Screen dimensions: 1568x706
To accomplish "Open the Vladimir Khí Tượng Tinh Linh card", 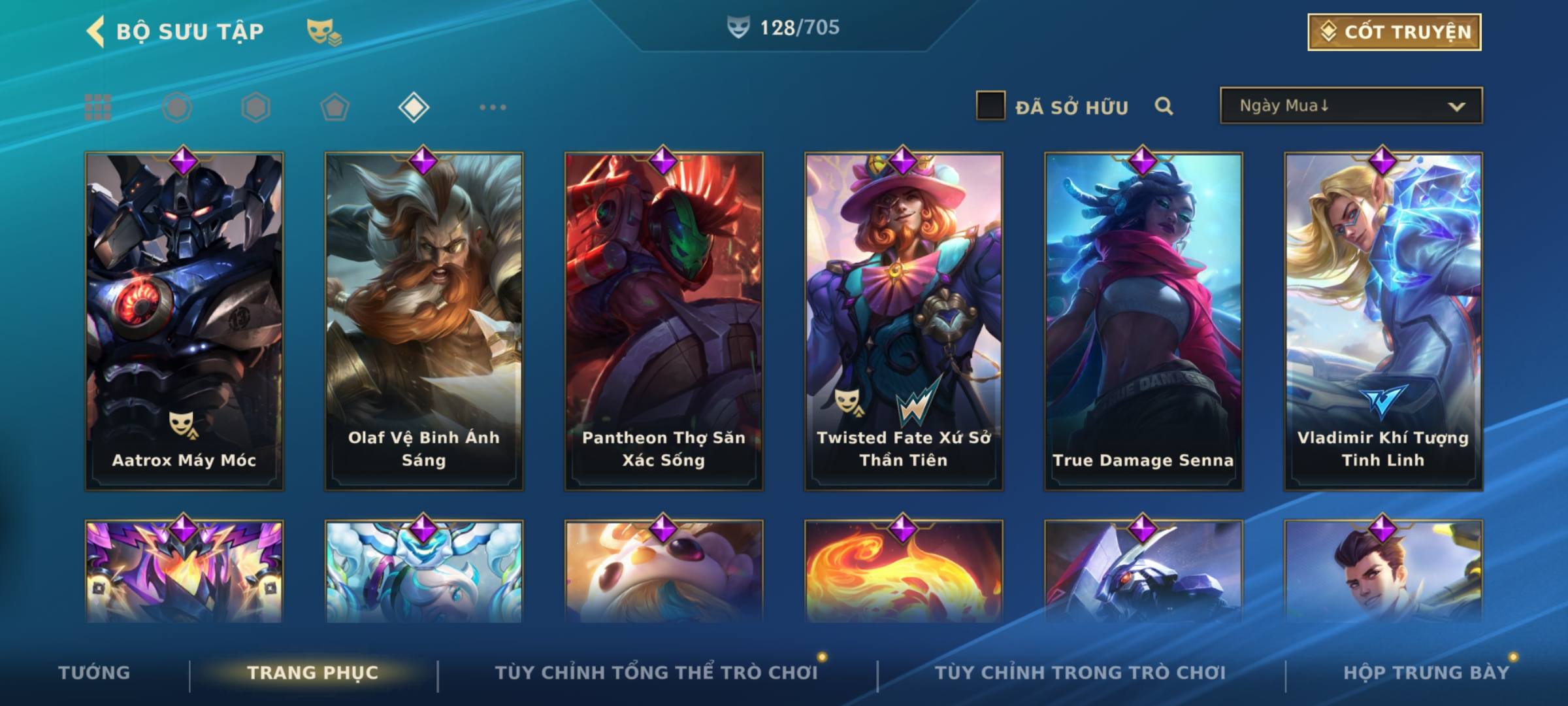I will (1383, 322).
